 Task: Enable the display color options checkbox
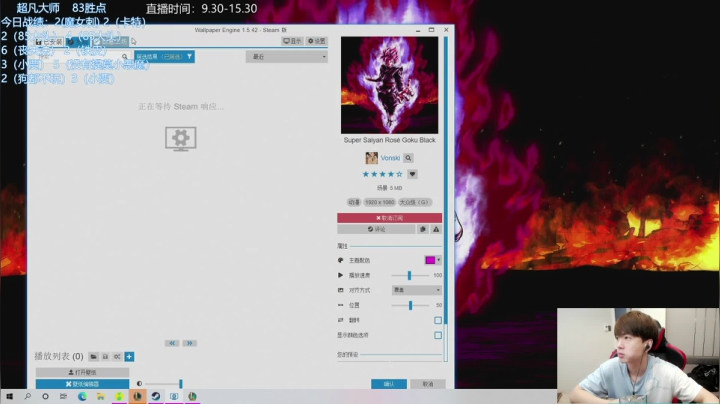click(x=438, y=336)
